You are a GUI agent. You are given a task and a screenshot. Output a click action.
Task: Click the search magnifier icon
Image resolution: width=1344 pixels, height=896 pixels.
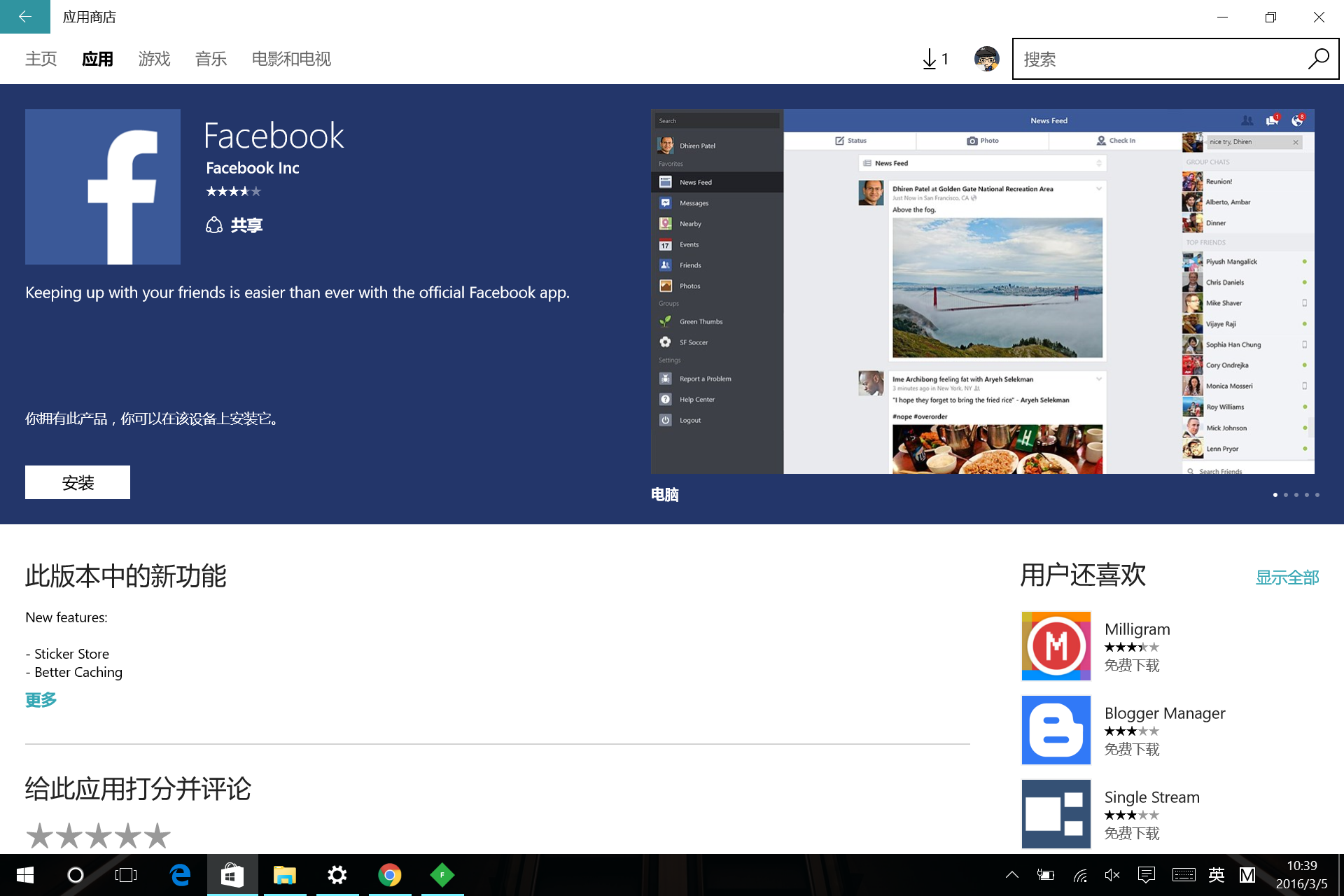pos(1318,59)
